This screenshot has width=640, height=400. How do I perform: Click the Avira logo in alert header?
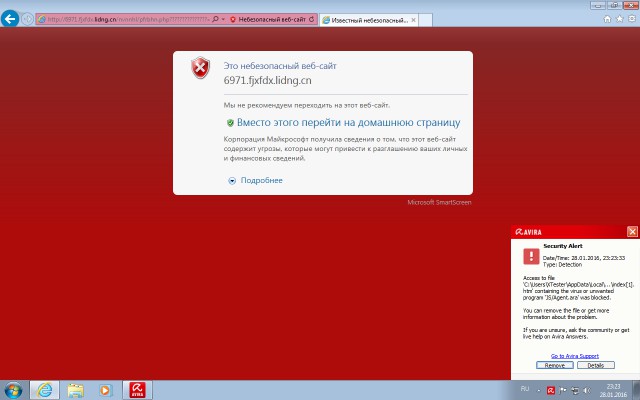tap(528, 232)
